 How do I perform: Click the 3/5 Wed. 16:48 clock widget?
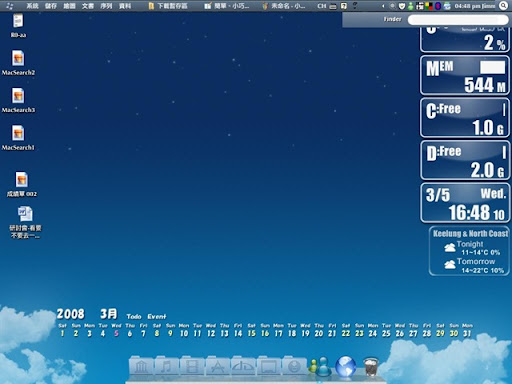click(x=465, y=203)
